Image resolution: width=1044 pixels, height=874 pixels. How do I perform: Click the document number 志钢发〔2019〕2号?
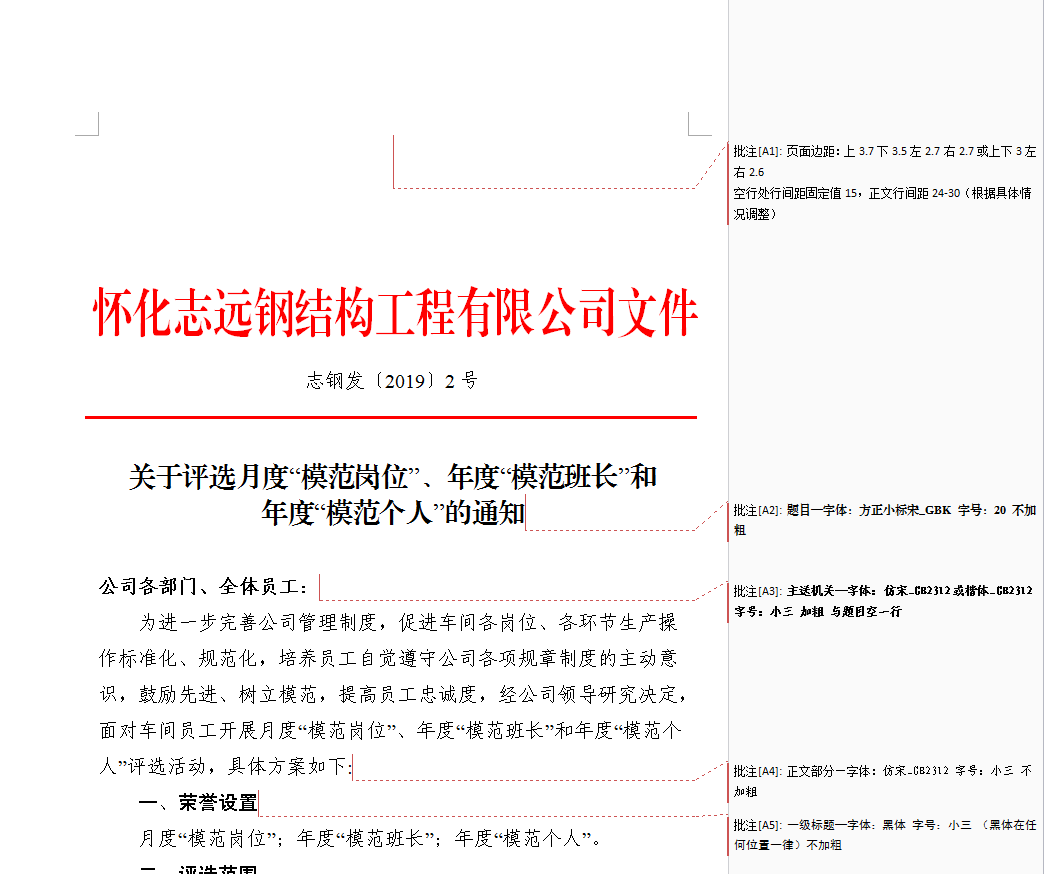pyautogui.click(x=392, y=381)
